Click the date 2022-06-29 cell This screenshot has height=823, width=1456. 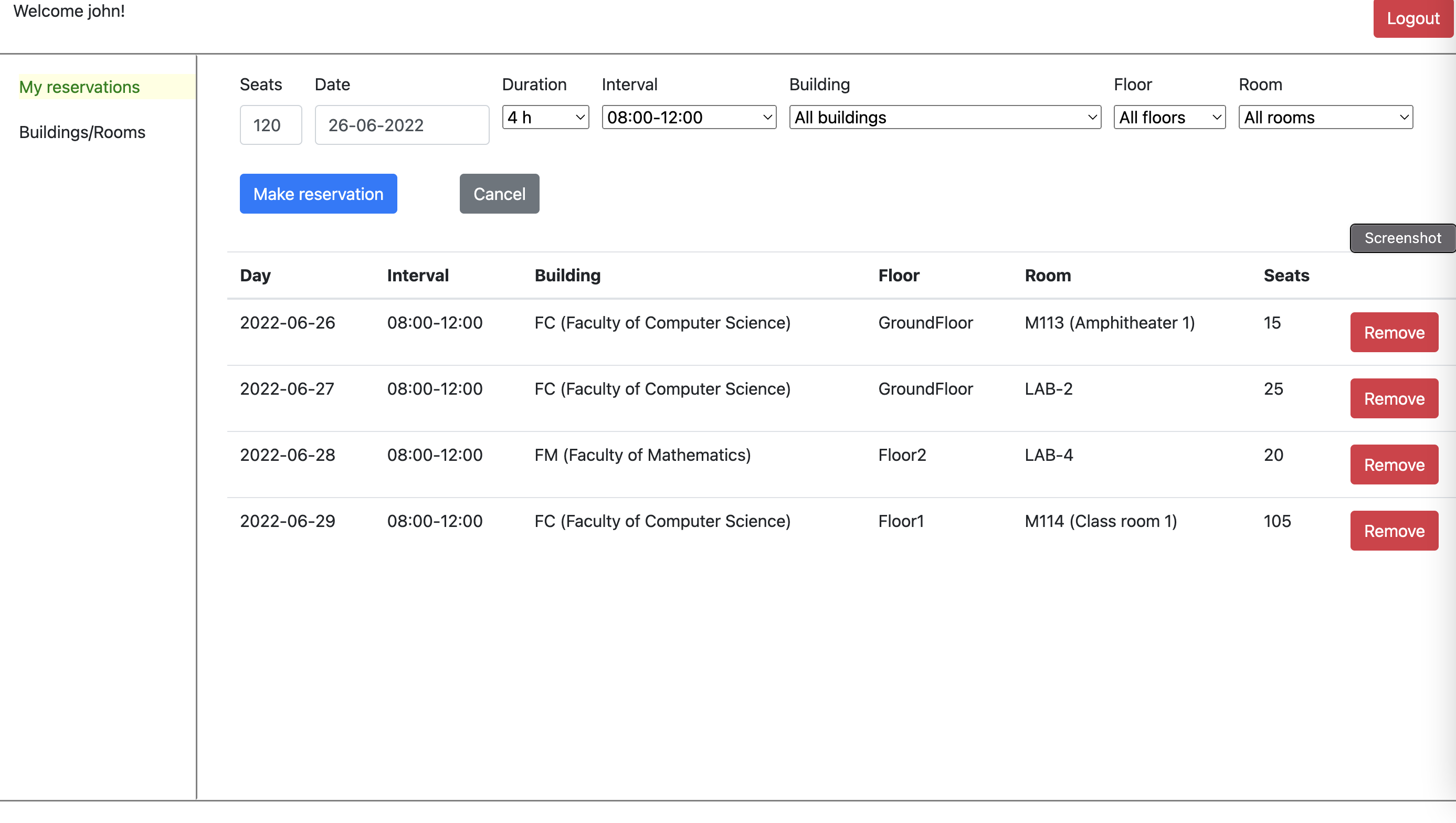point(287,521)
